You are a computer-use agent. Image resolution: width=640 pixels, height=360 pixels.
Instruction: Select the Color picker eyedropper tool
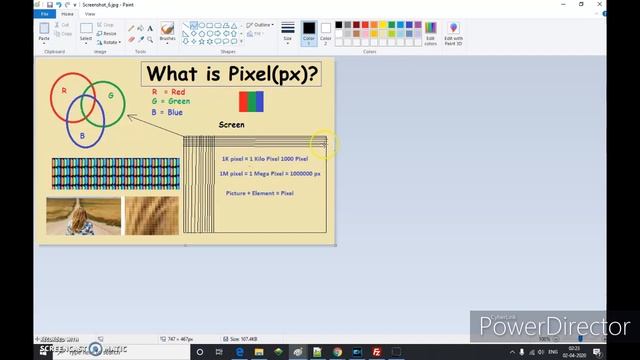click(x=140, y=40)
